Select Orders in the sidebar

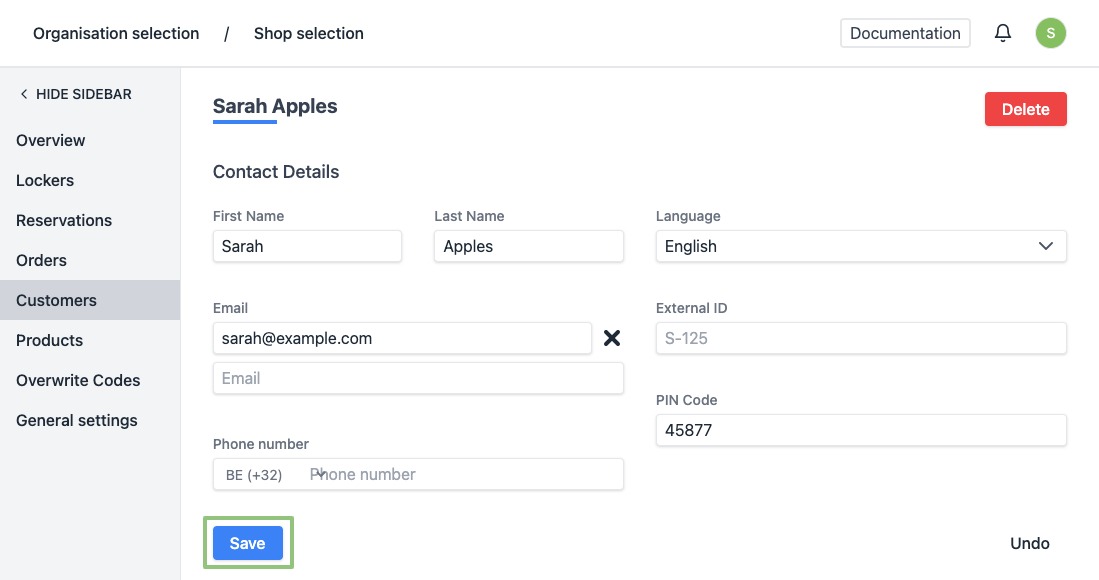(41, 260)
